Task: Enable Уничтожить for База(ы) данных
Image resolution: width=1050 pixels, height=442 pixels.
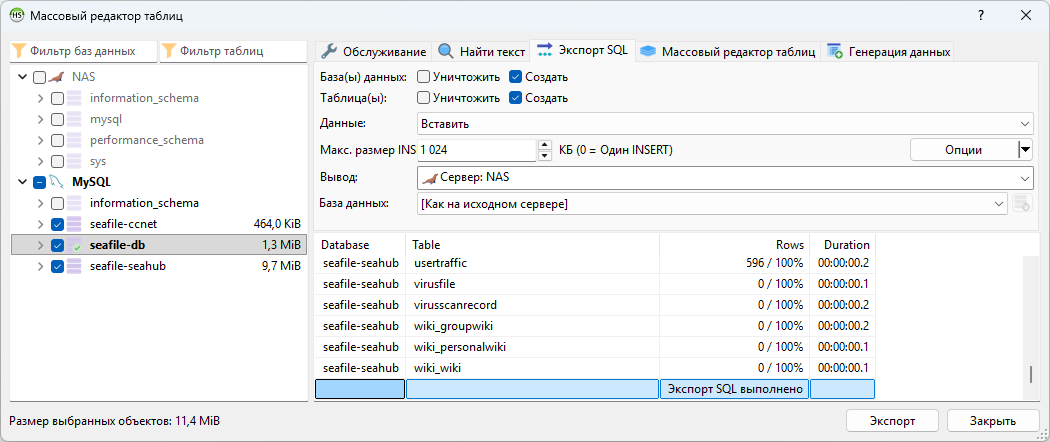Action: (x=423, y=77)
